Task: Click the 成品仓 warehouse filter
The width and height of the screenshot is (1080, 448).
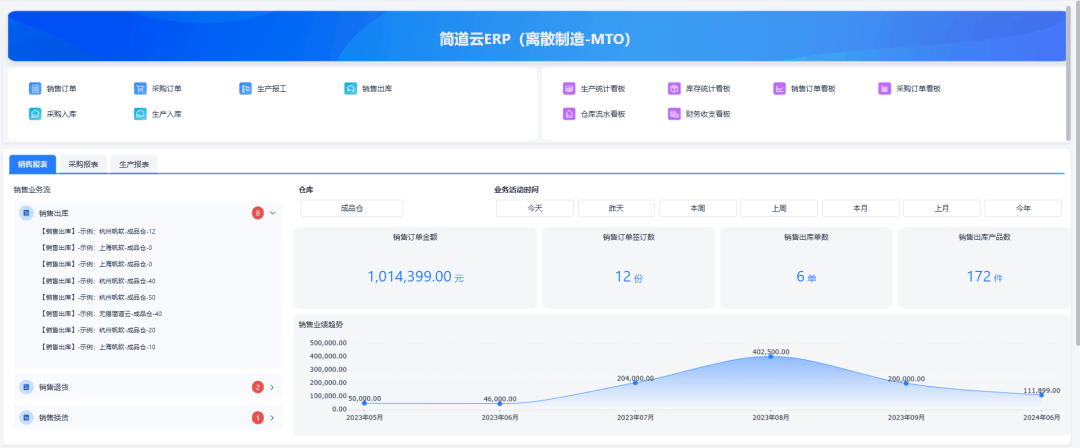Action: click(x=352, y=208)
